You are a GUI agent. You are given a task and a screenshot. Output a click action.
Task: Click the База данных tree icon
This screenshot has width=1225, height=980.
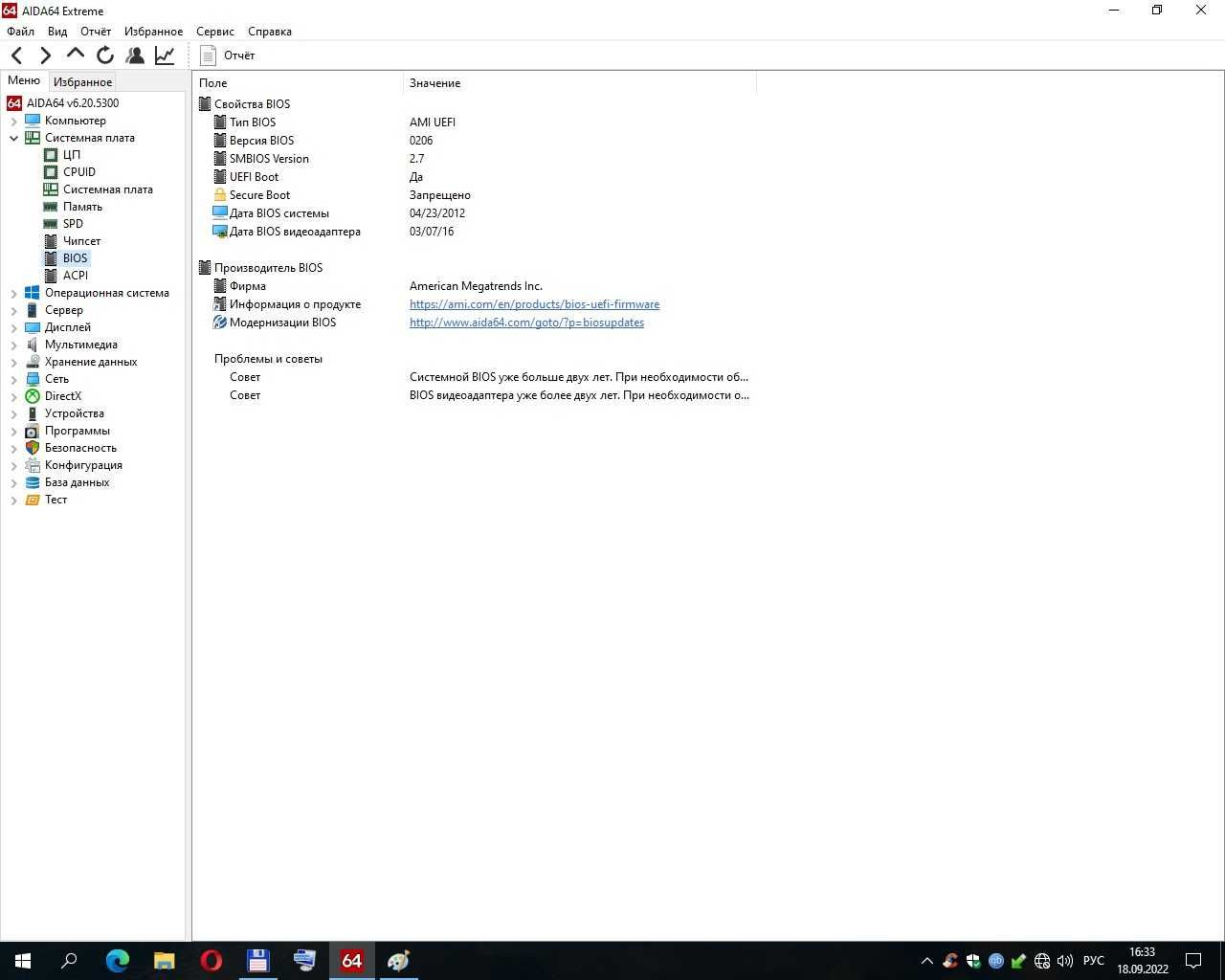[33, 482]
